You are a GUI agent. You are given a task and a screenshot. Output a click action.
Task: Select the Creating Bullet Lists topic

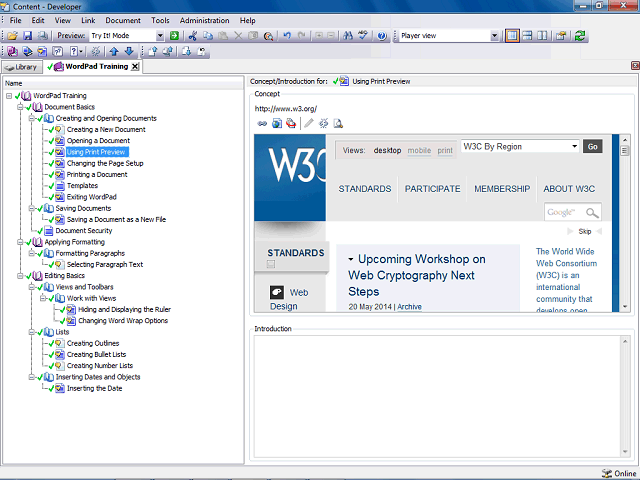pos(96,355)
